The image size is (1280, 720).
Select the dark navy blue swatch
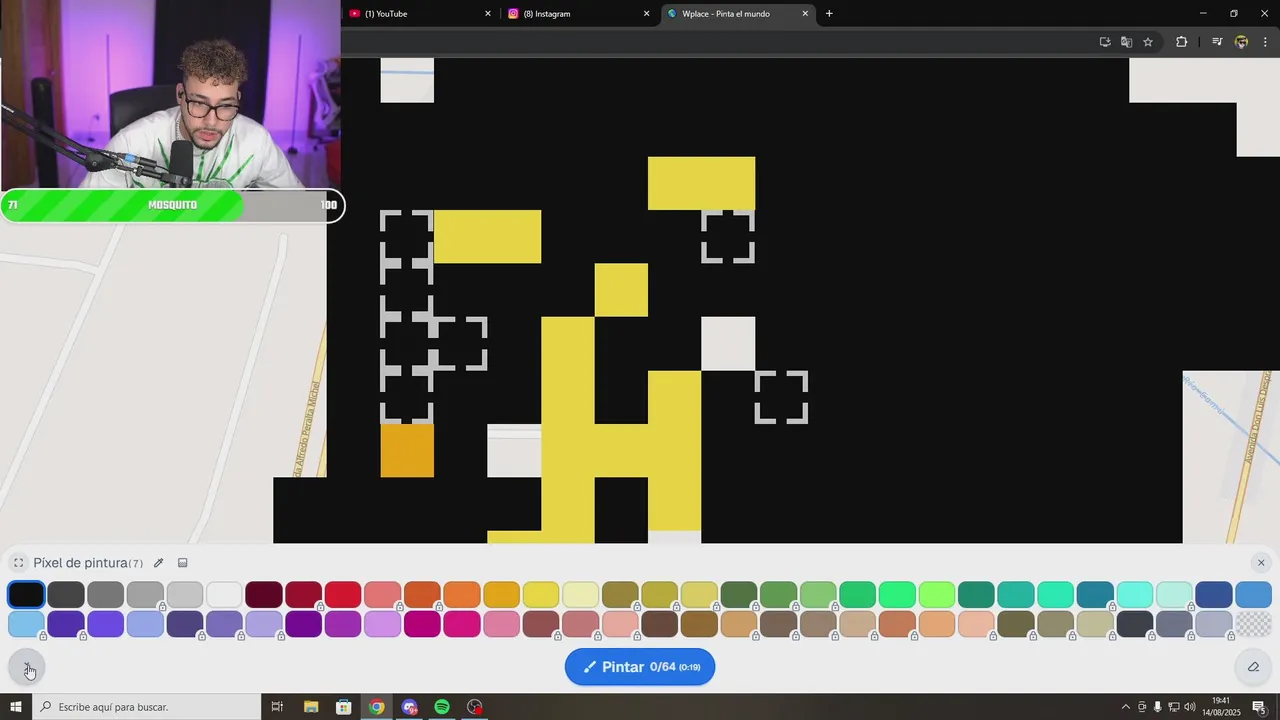pyautogui.click(x=1214, y=594)
